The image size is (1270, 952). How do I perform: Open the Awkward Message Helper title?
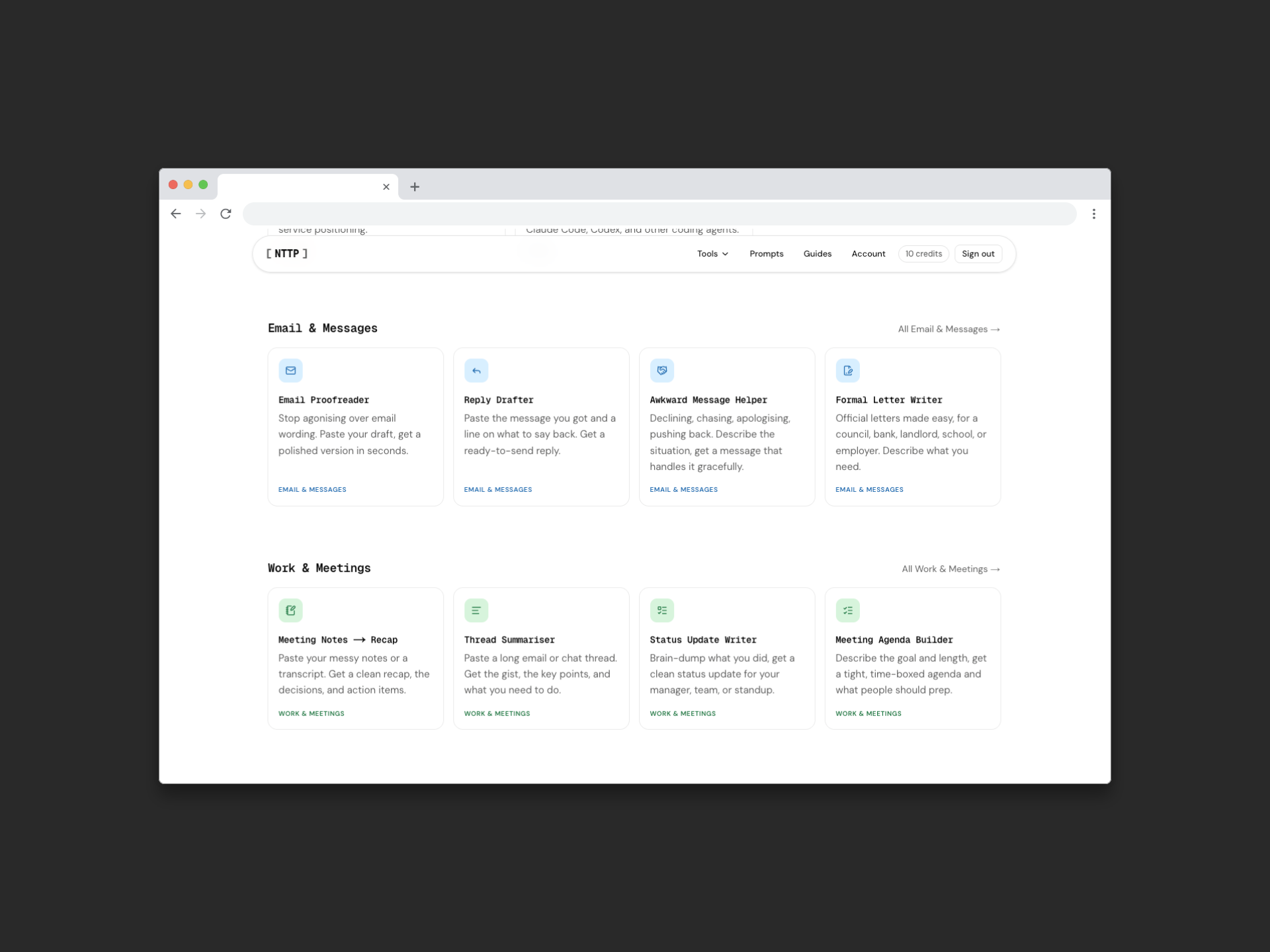(x=708, y=400)
